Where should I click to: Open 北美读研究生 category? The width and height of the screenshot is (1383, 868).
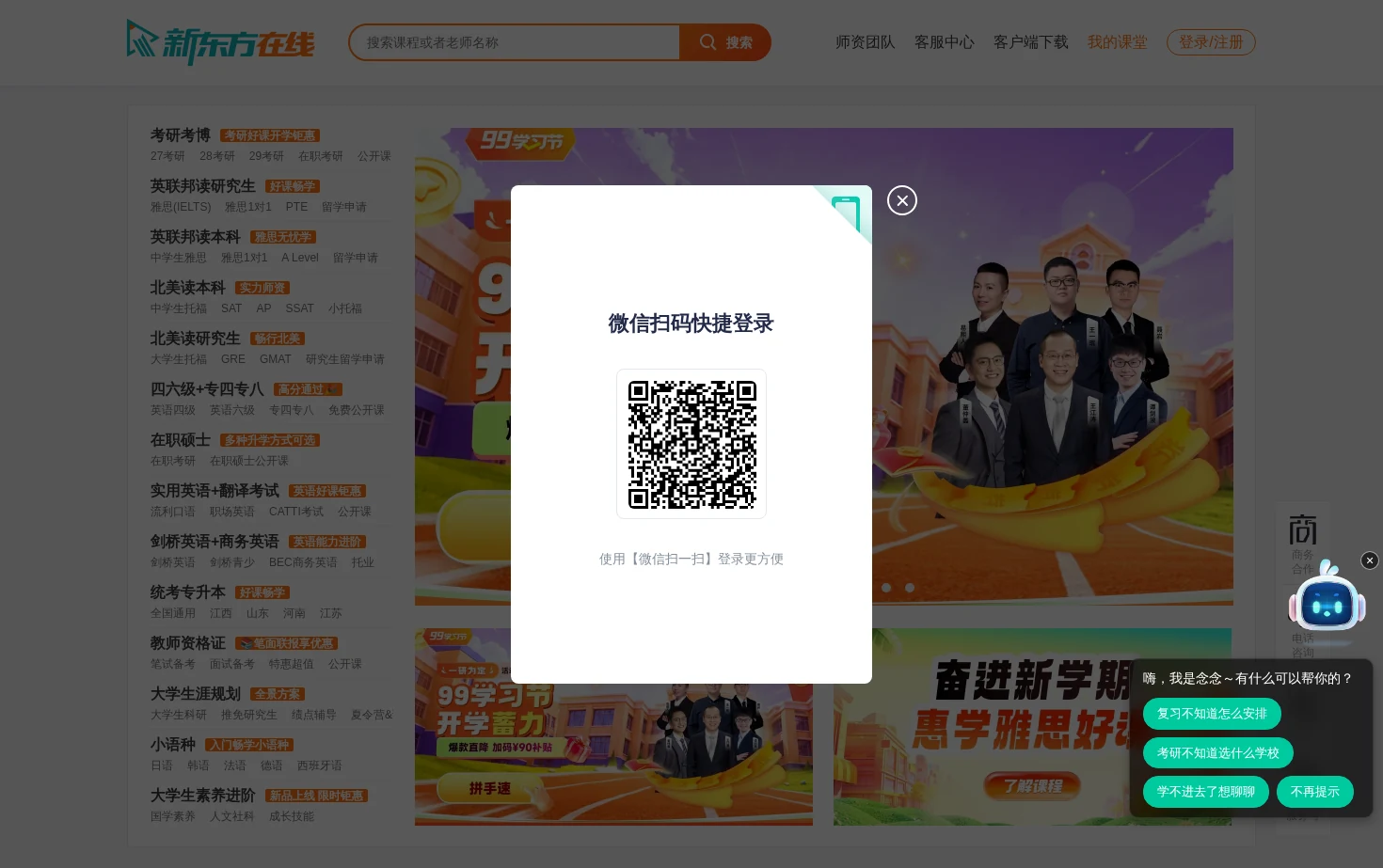[x=196, y=339]
